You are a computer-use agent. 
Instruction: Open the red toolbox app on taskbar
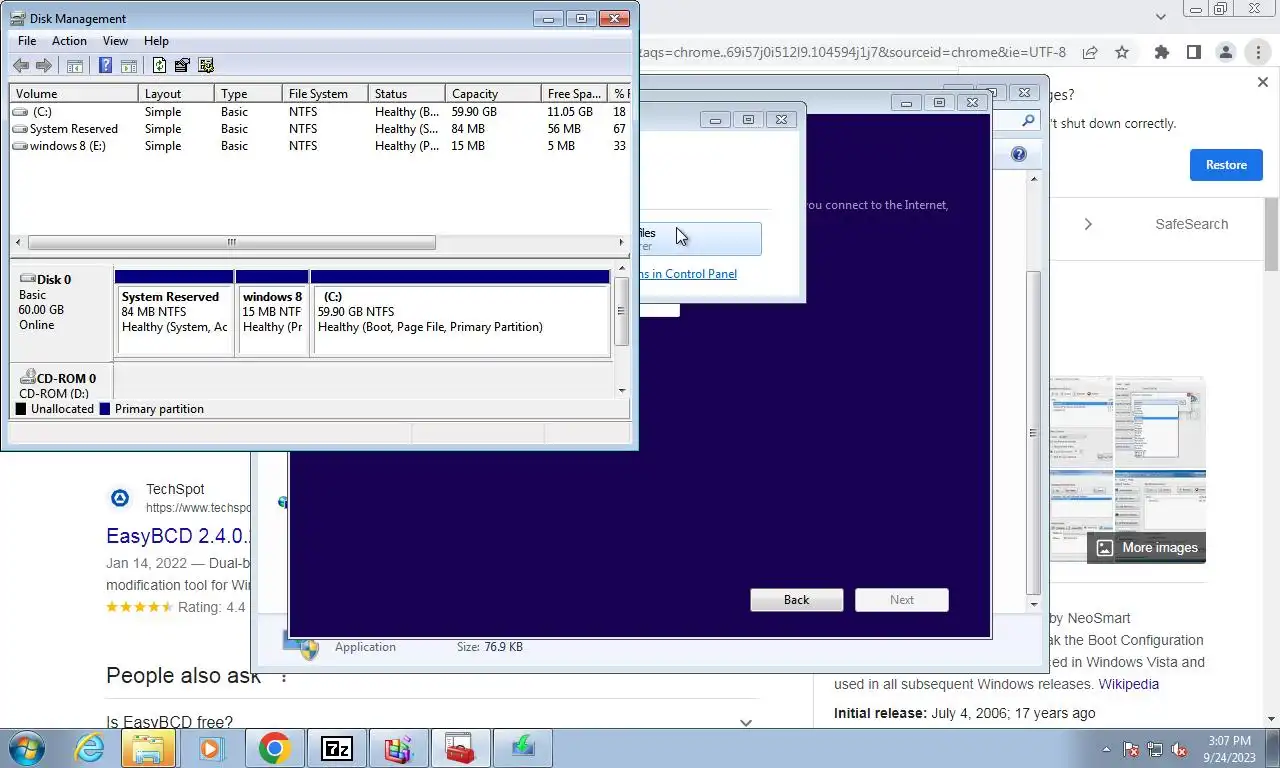tap(460, 749)
